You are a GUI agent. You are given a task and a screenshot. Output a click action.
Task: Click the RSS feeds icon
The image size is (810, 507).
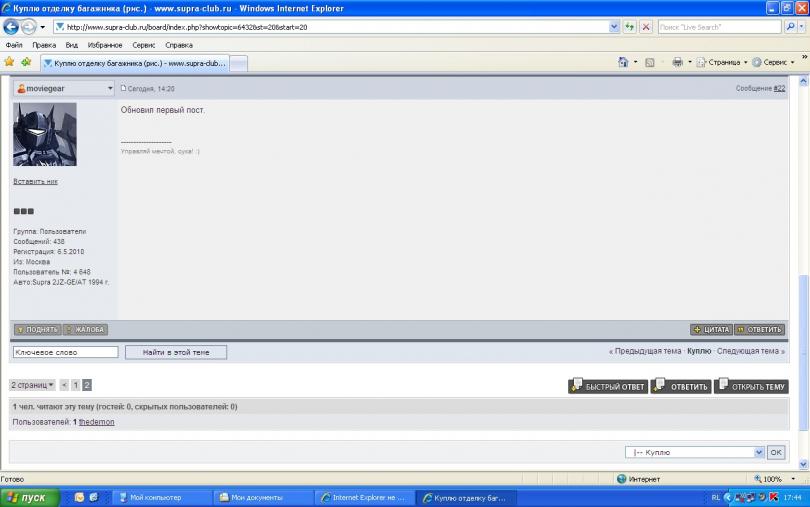[650, 63]
